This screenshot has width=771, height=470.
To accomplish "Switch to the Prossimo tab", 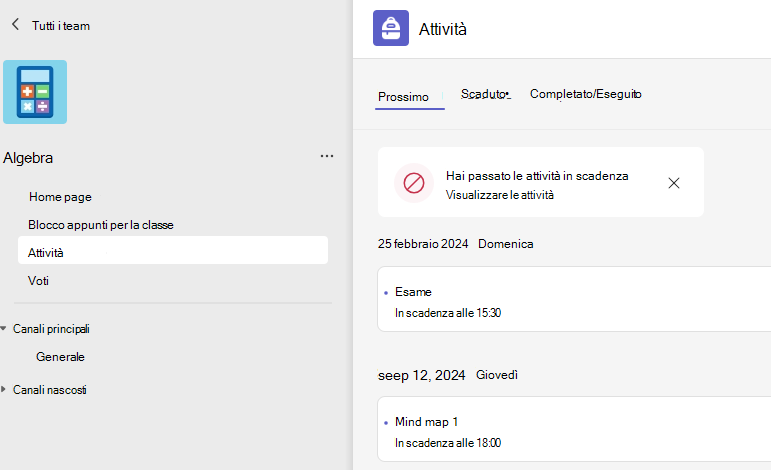I will (x=403, y=97).
